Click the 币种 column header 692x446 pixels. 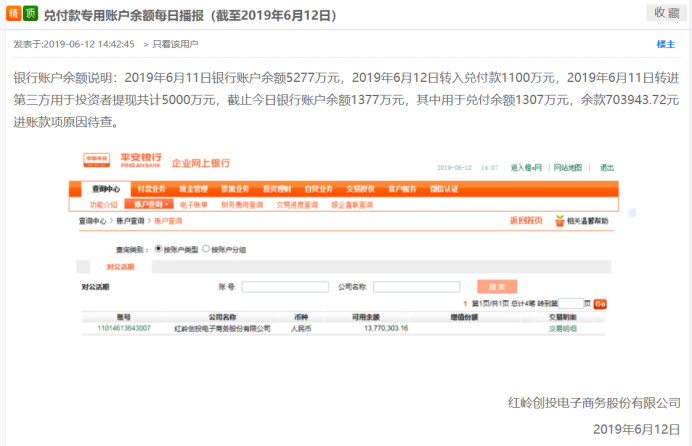(x=301, y=317)
